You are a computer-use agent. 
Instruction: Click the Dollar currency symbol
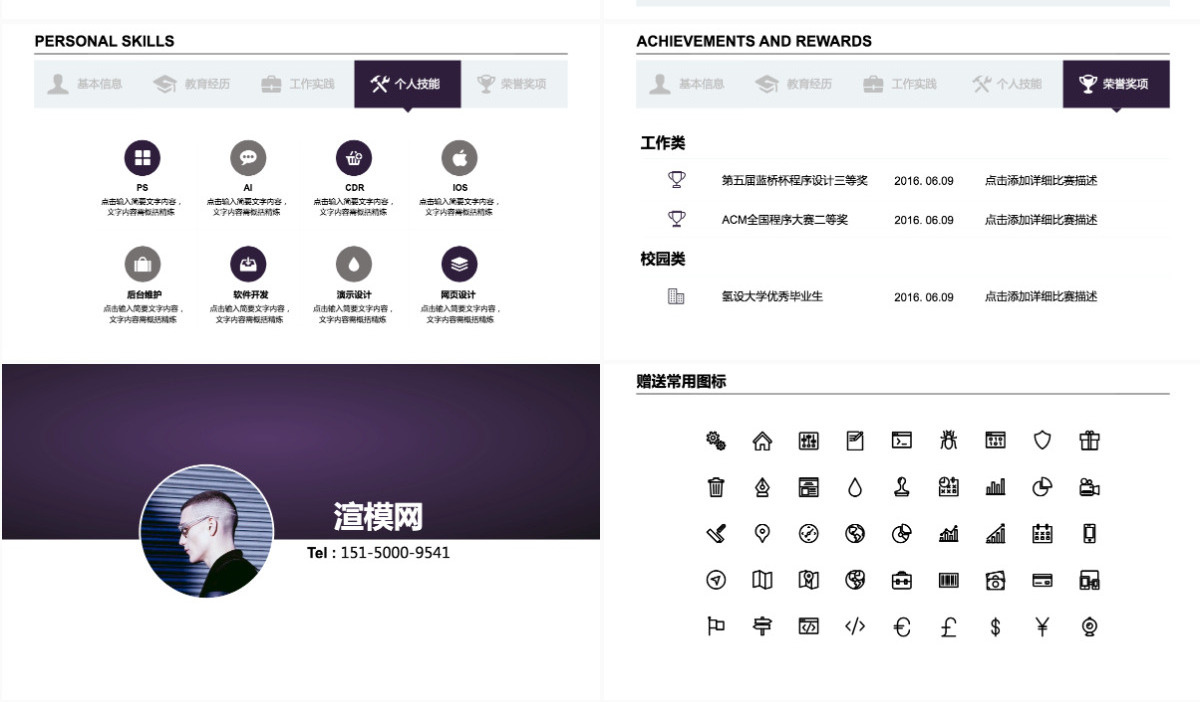click(x=995, y=627)
